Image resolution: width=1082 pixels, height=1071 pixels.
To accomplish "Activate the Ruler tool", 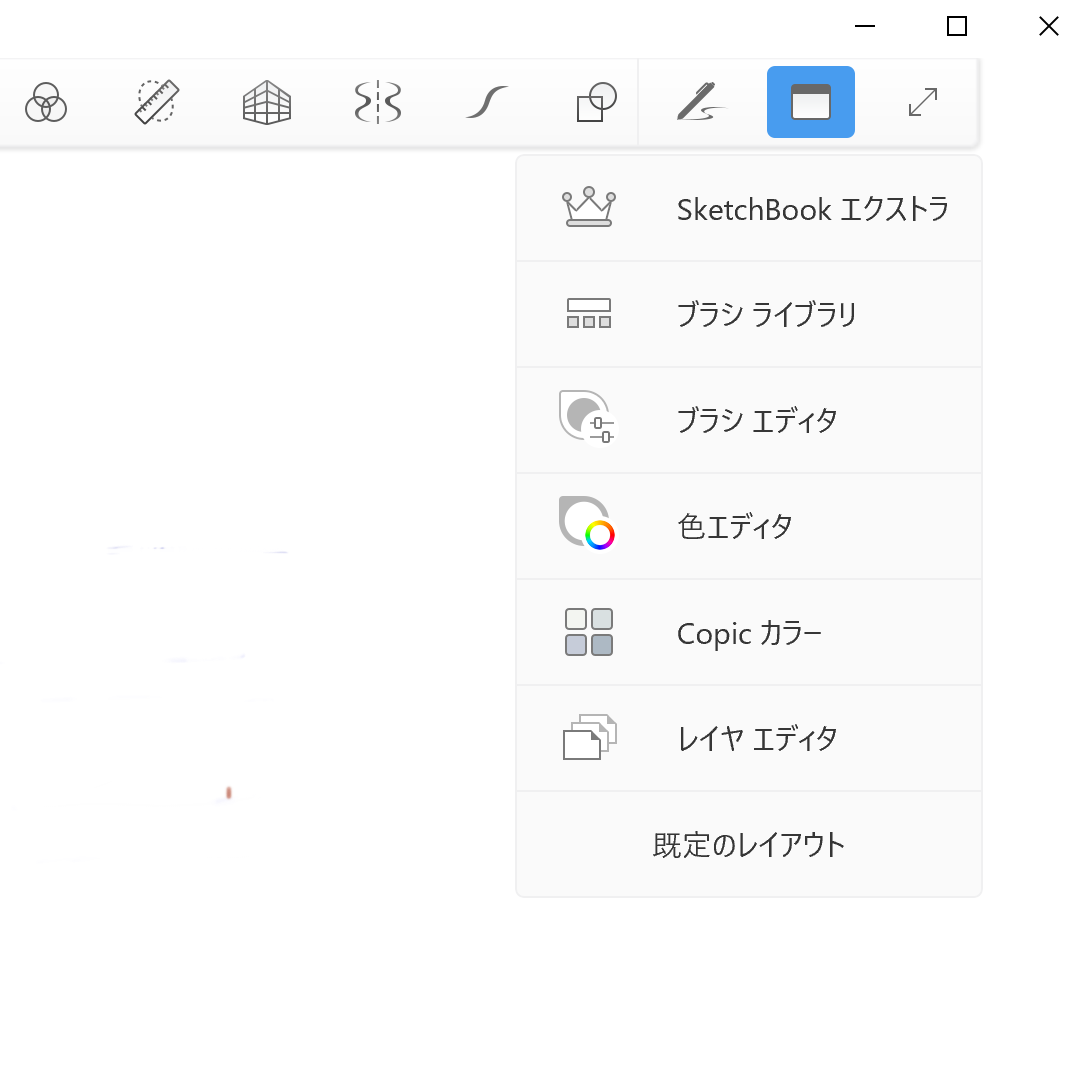I will tap(157, 102).
